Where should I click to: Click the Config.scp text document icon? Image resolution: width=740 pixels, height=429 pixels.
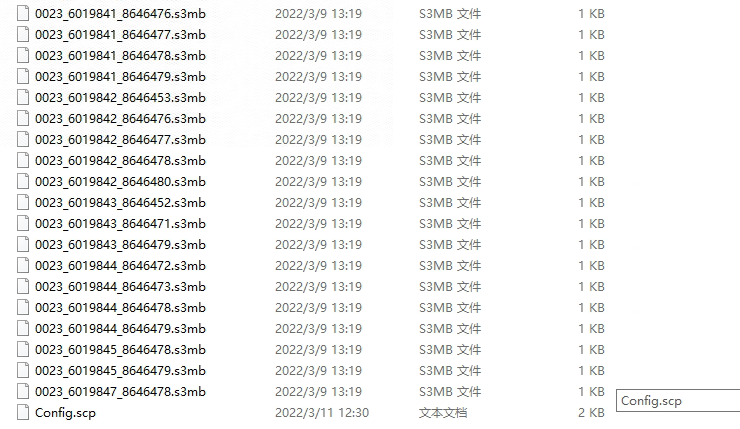coord(23,412)
